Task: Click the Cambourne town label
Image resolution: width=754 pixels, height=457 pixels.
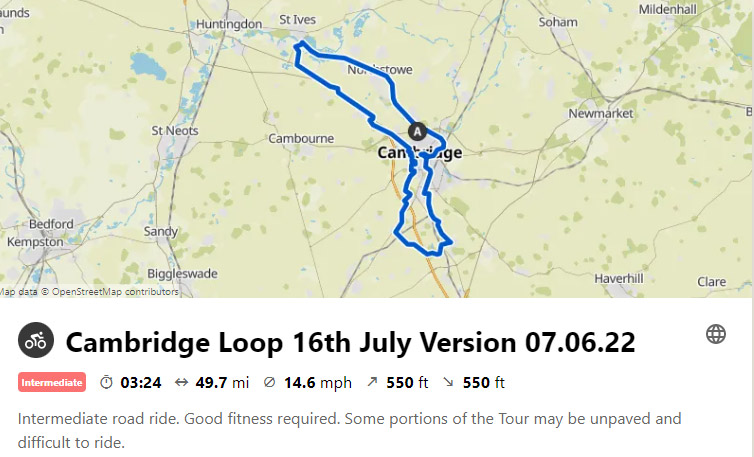Action: tap(301, 139)
